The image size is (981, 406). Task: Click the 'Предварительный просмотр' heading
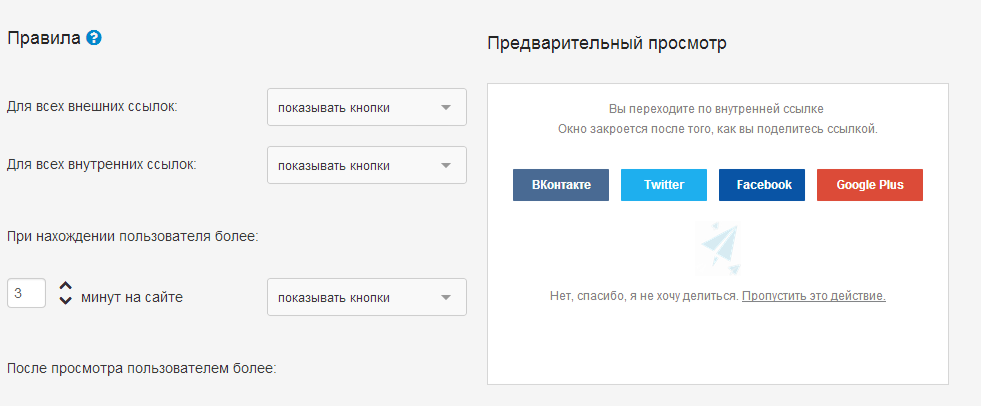[606, 44]
